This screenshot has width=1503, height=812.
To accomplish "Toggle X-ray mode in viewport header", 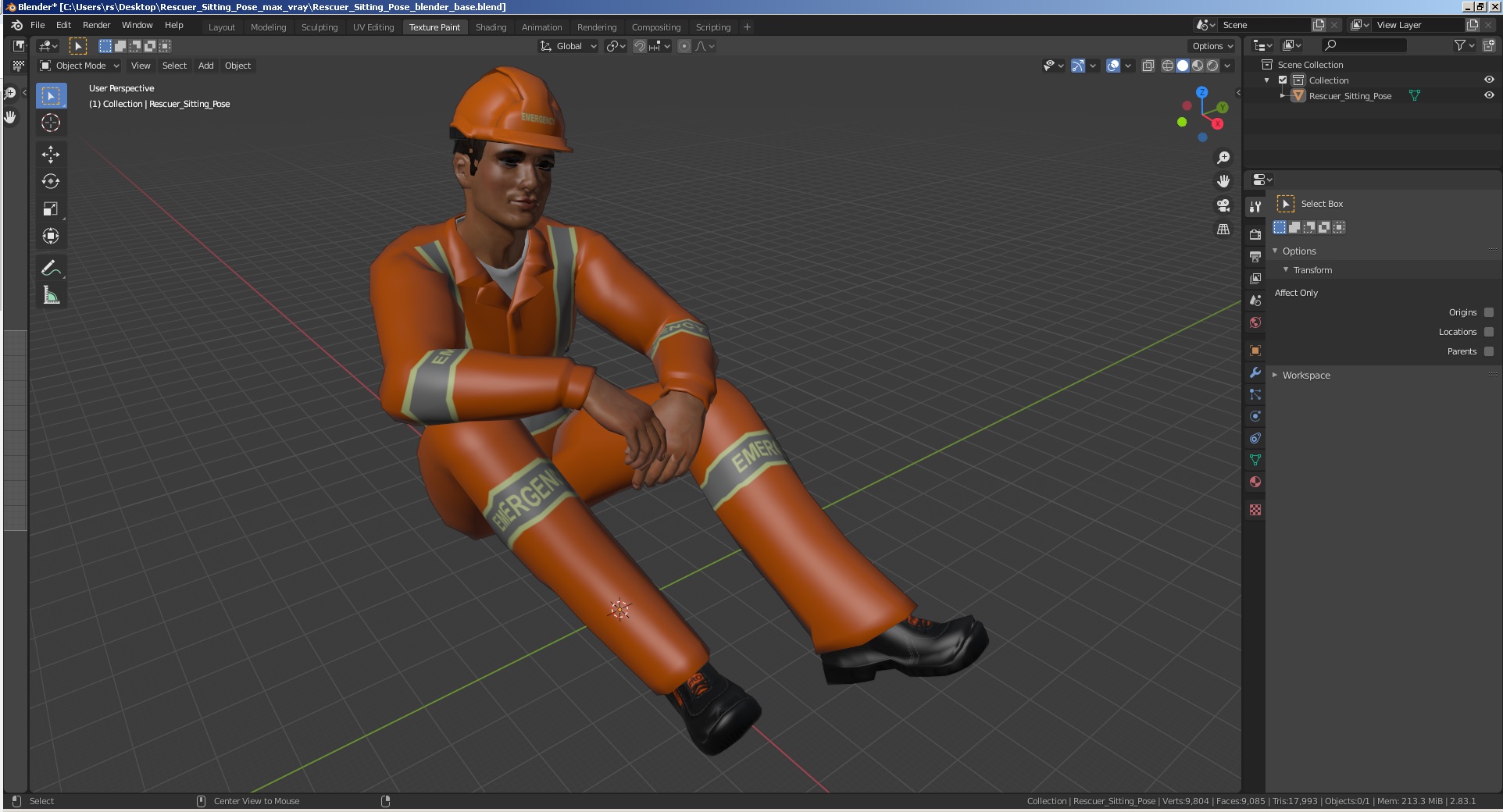I will point(1148,66).
